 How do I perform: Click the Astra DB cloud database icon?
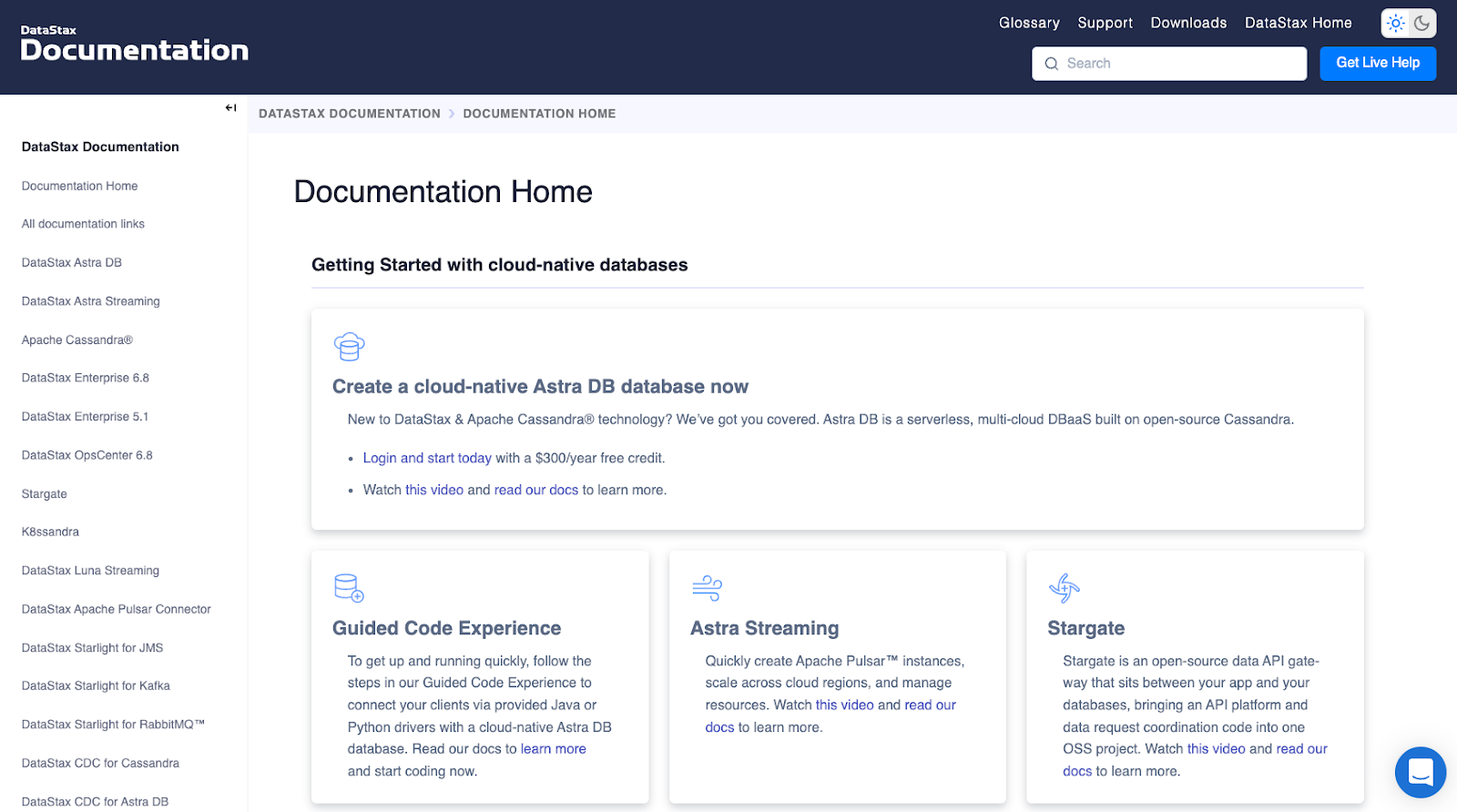pos(349,346)
